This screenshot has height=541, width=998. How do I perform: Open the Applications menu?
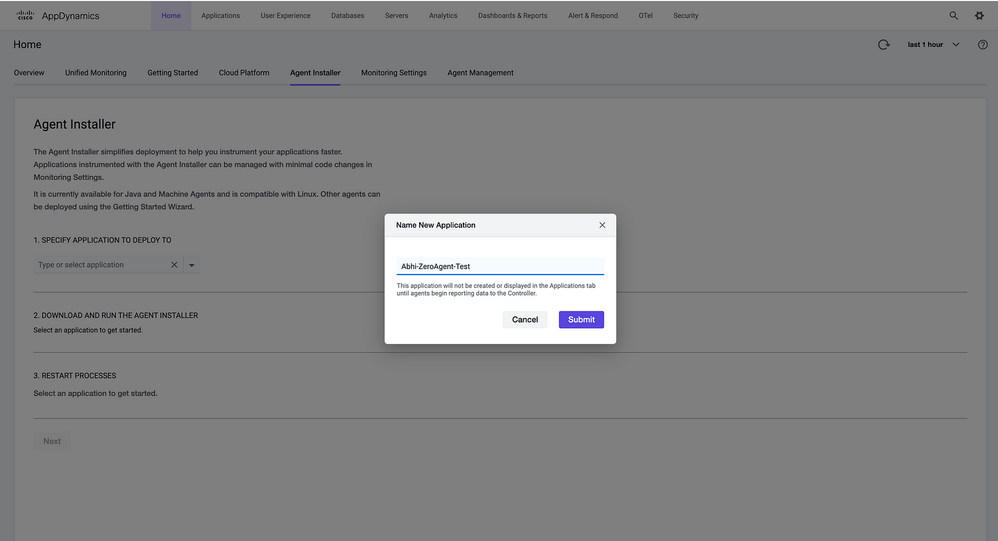pyautogui.click(x=220, y=16)
